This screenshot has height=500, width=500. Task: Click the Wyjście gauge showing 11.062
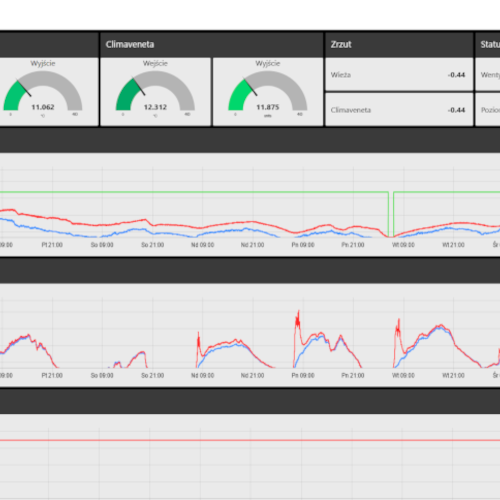(x=43, y=92)
